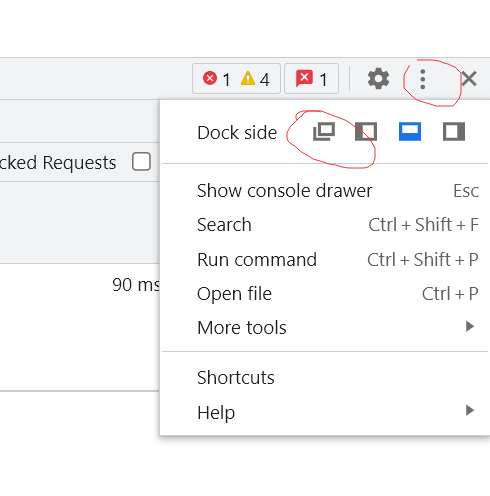Undock DevTools into separate window
The height and width of the screenshot is (496, 490).
(x=324, y=132)
